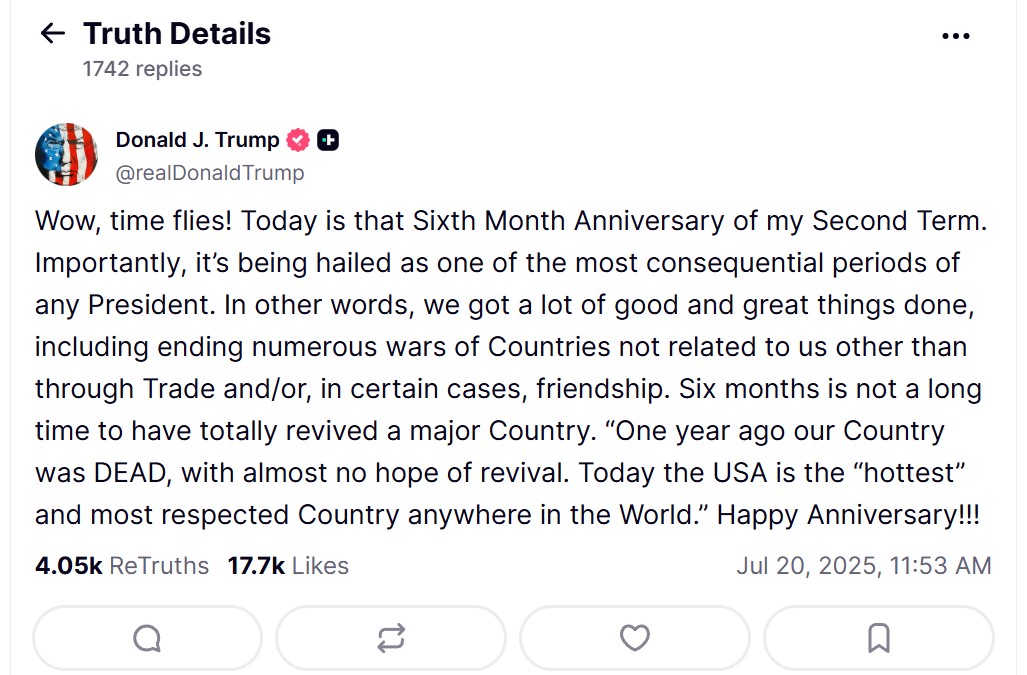Click "Happy Anniversary!!!" at post's end

849,515
